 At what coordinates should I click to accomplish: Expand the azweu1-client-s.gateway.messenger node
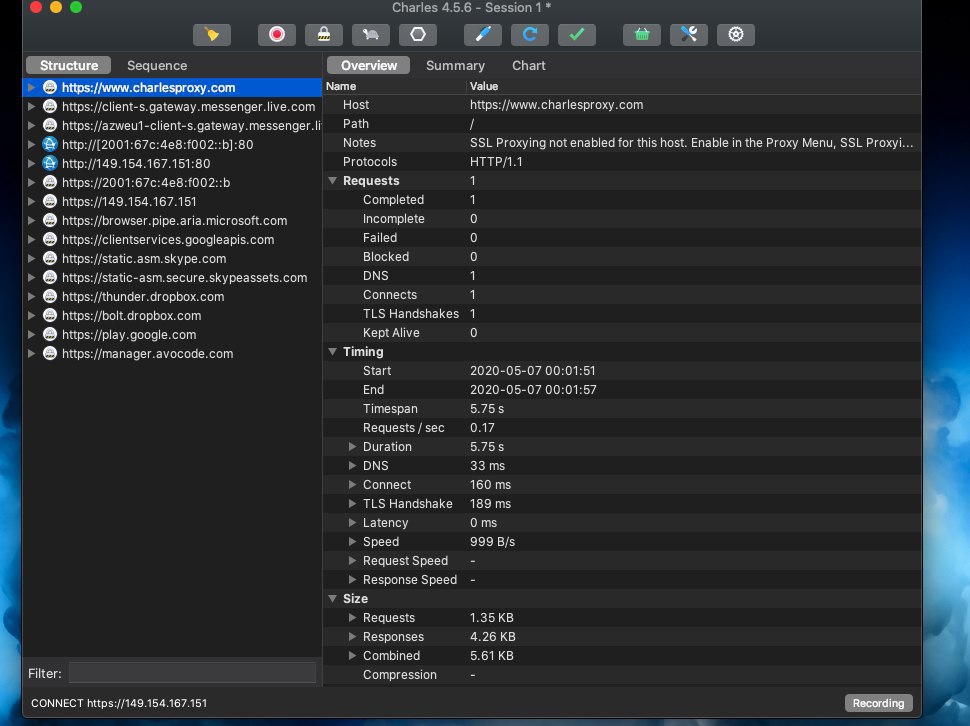(x=31, y=126)
